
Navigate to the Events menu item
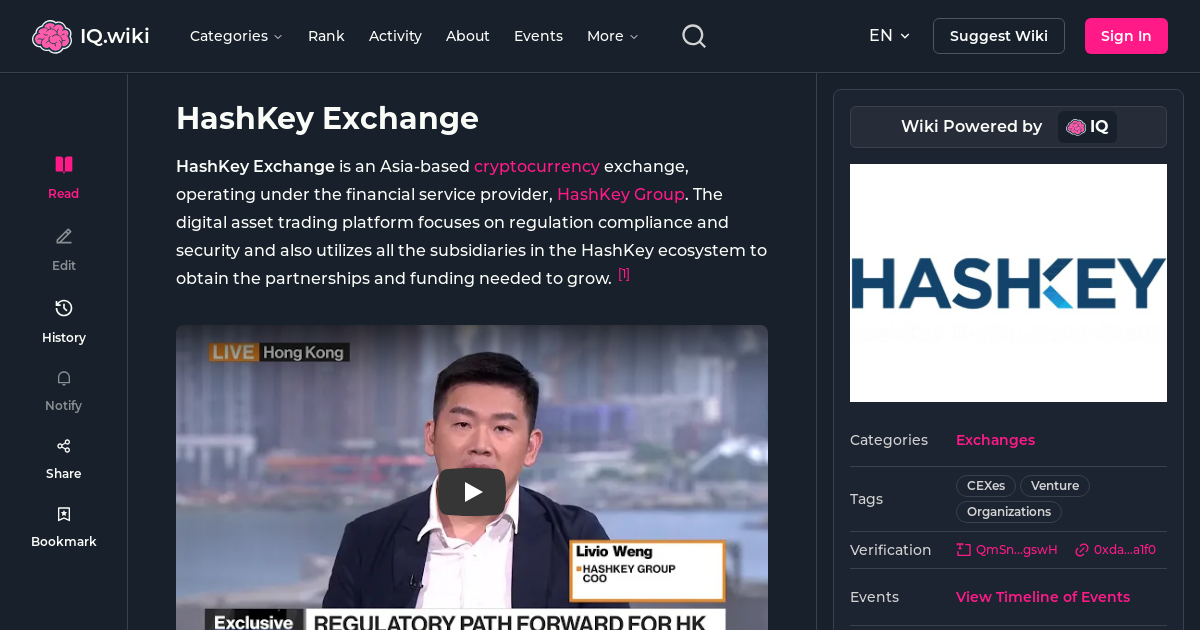pos(538,36)
